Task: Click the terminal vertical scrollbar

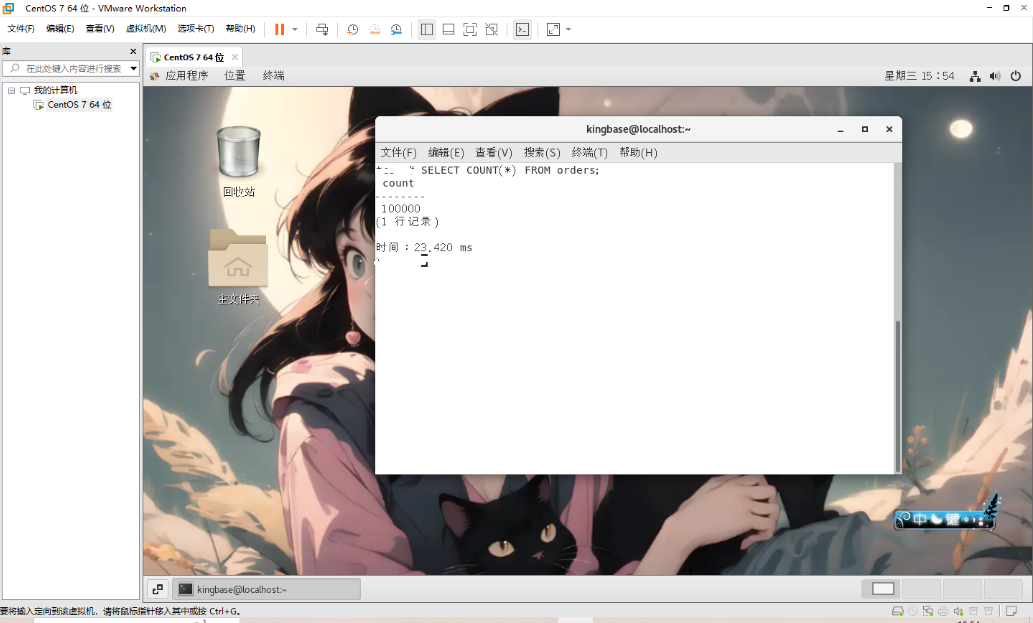Action: click(x=897, y=395)
